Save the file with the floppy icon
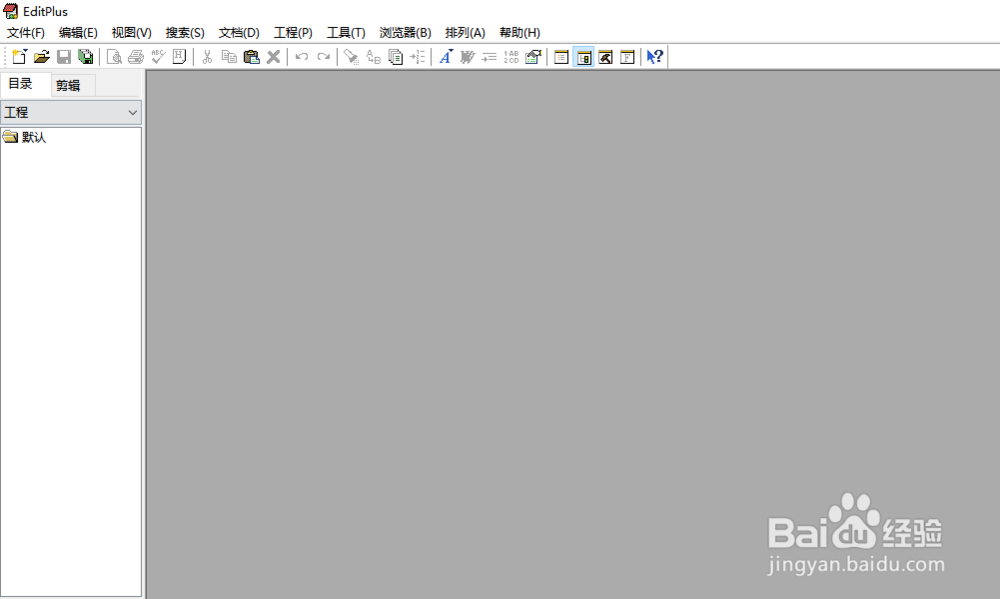 pos(64,57)
